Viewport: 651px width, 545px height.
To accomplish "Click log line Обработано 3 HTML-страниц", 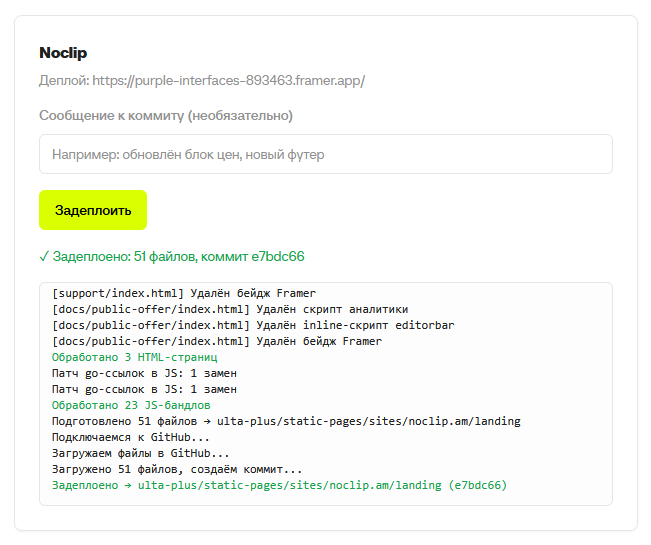I will click(x=135, y=357).
